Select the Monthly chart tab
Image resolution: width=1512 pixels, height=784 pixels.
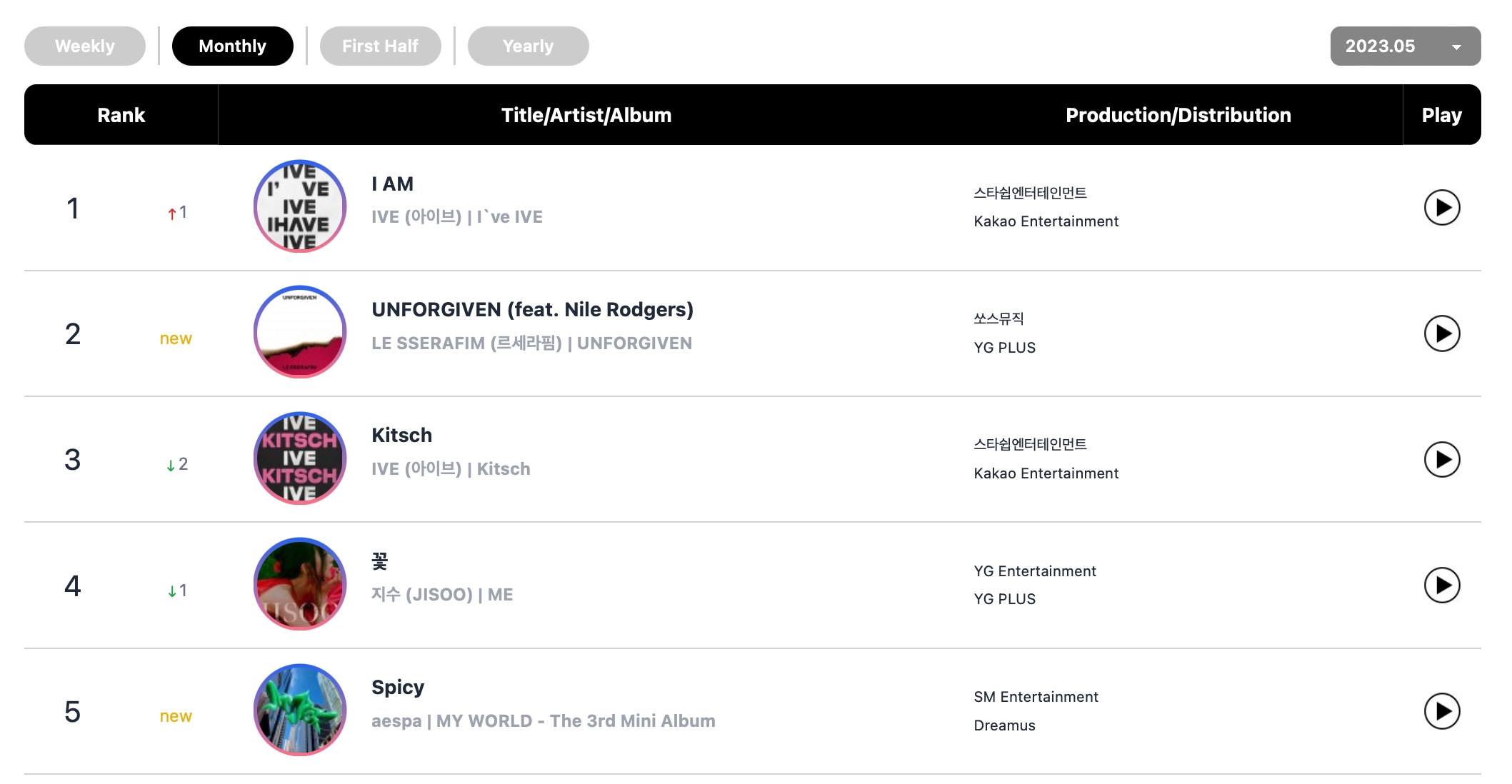click(233, 46)
